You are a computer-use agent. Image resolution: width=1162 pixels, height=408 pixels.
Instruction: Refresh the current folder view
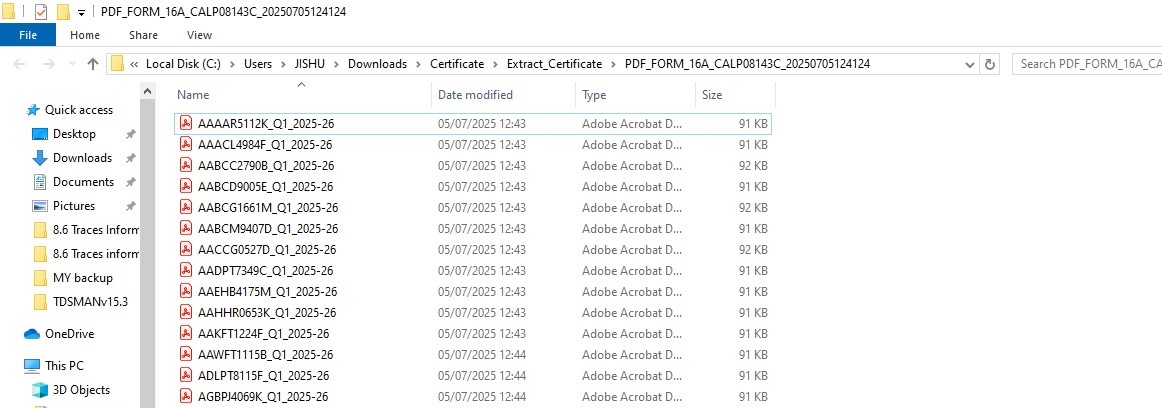tap(989, 64)
